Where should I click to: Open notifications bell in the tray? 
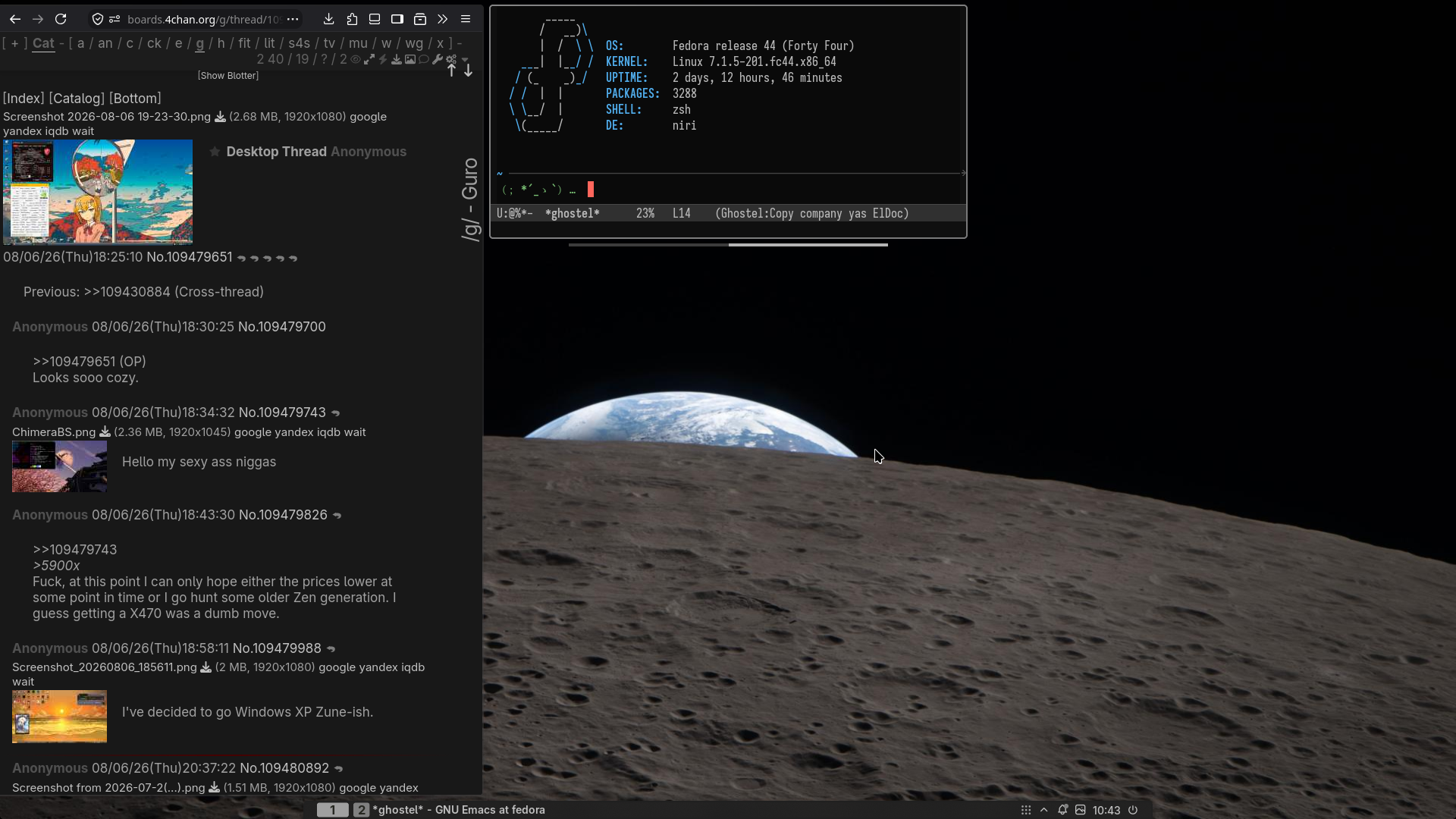[x=1062, y=810]
